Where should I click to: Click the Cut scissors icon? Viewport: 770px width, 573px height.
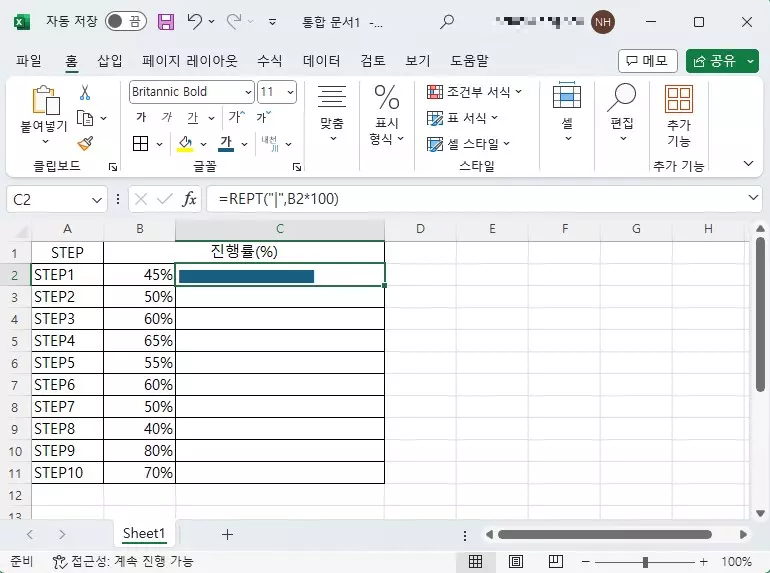pos(85,92)
